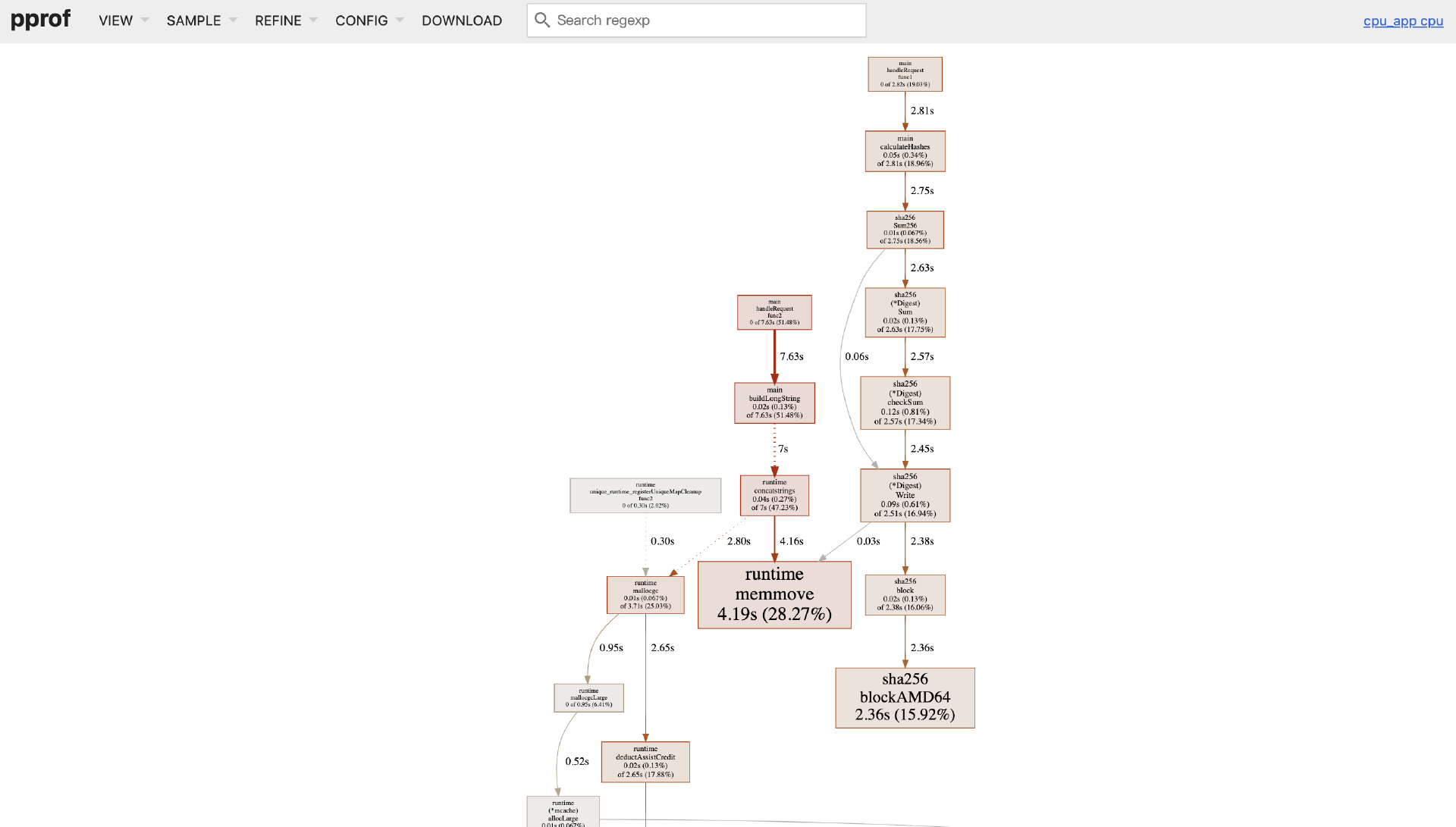Screen dimensions: 1456x827
Task: Click the registerUniqueMapCleanup node
Action: [x=645, y=495]
